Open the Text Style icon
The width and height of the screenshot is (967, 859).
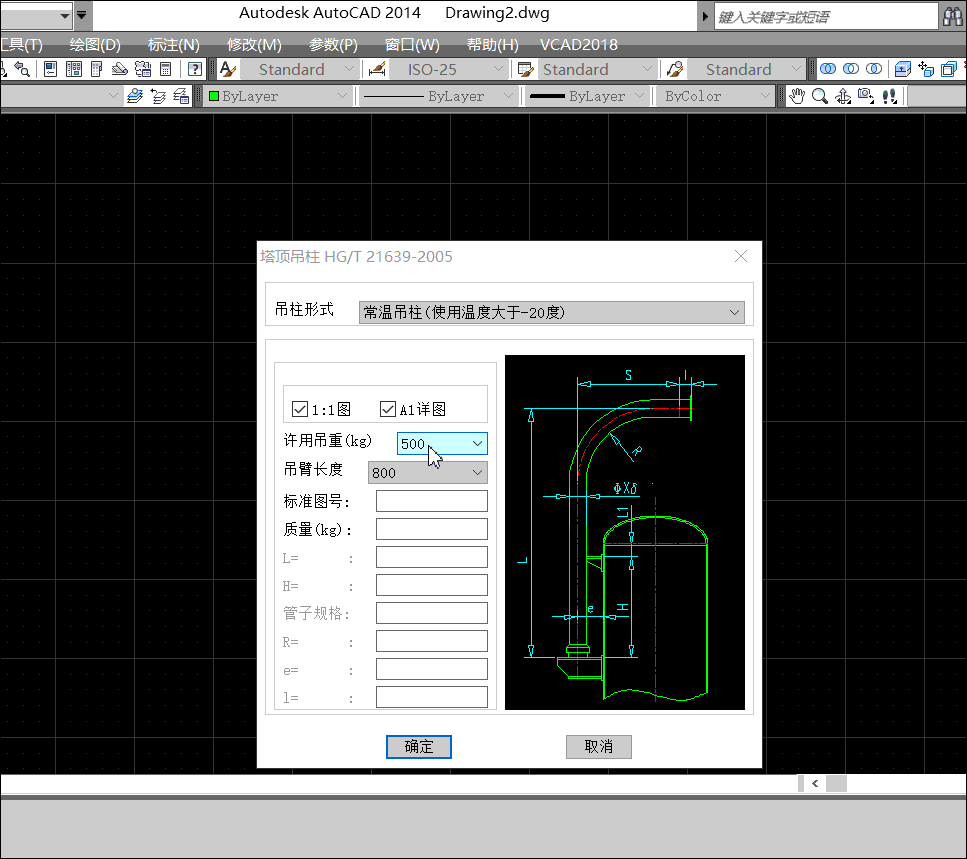(x=228, y=69)
